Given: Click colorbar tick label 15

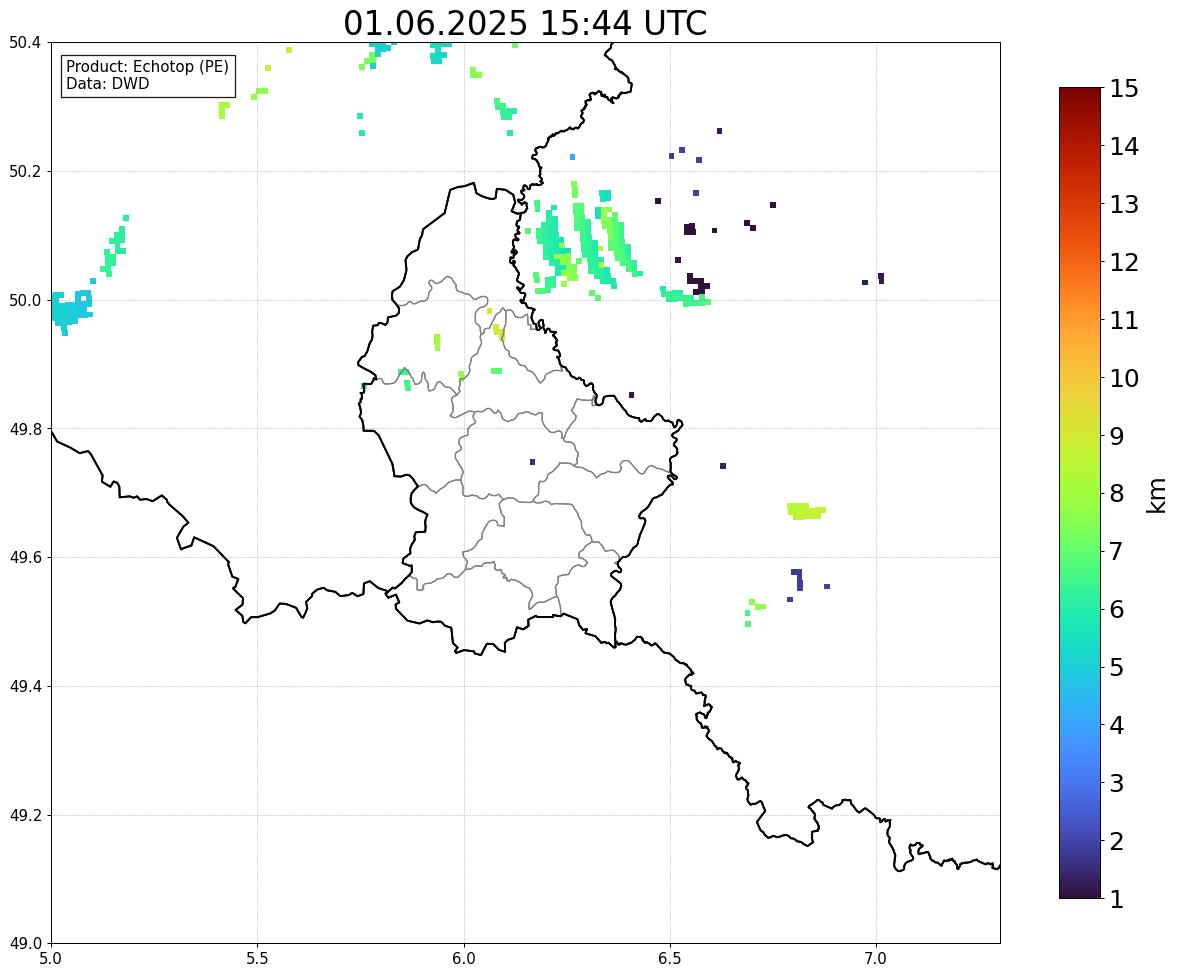Looking at the screenshot, I should 1124,89.
